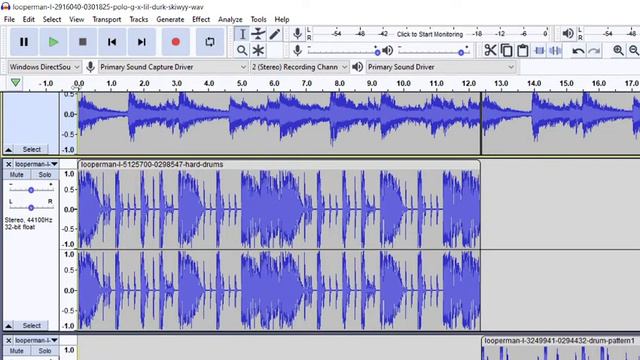Open the Help menu
Image resolution: width=640 pixels, height=360 pixels.
click(x=282, y=19)
